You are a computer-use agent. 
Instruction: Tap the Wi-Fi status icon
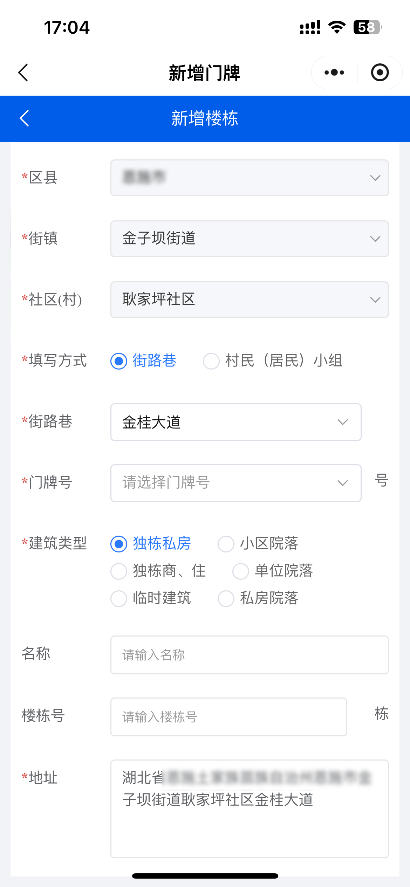338,27
